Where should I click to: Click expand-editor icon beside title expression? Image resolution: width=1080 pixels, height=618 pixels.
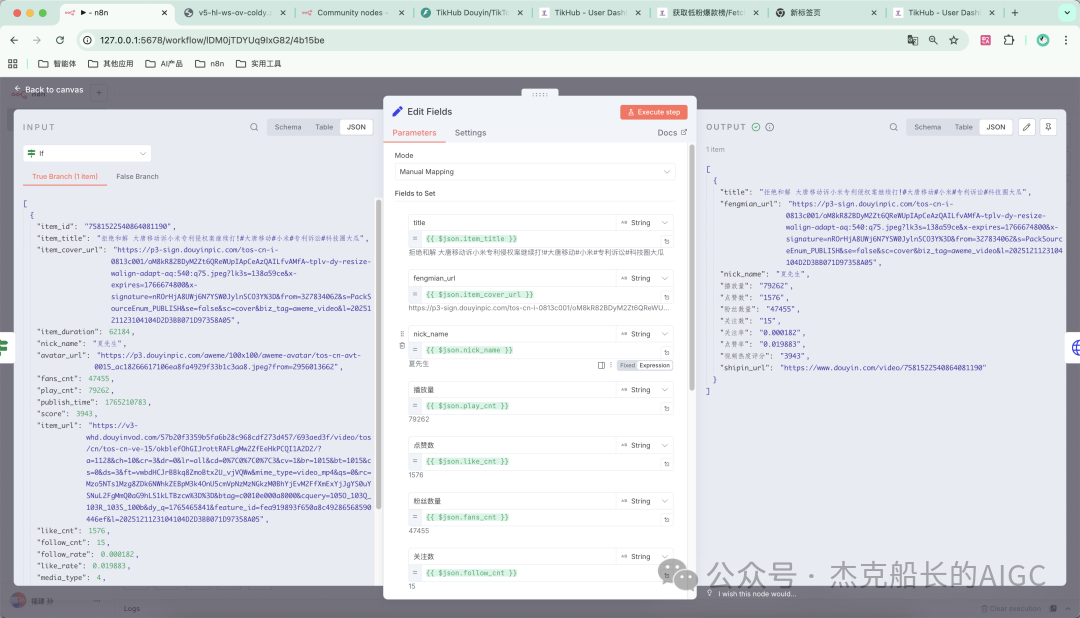[666, 241]
